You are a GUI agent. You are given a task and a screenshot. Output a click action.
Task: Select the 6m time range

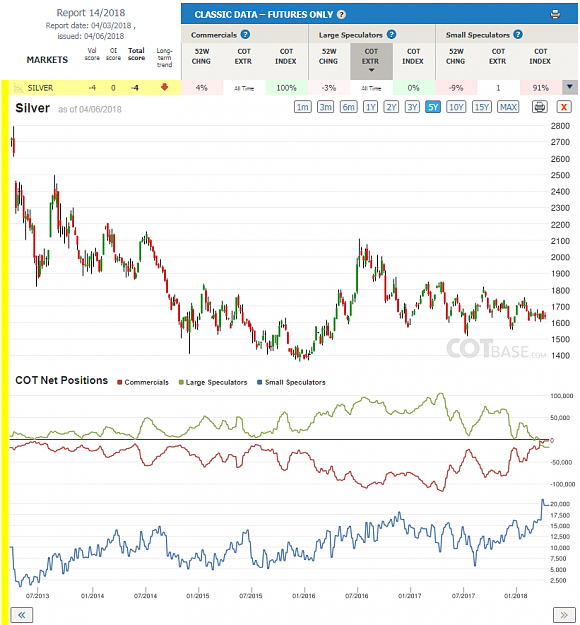[x=348, y=107]
